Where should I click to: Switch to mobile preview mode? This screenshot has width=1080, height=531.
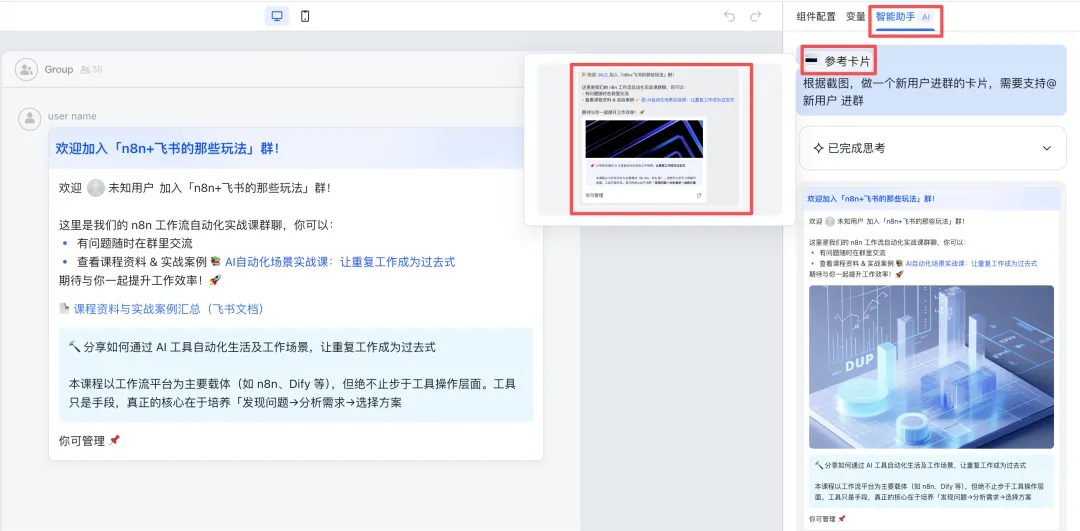click(305, 17)
